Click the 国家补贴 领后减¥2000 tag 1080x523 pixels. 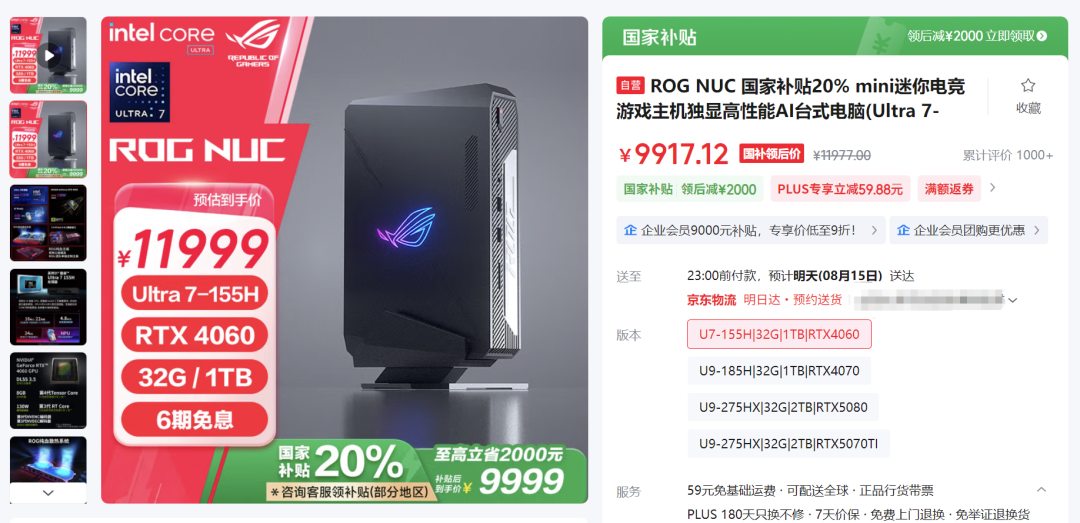pyautogui.click(x=689, y=189)
